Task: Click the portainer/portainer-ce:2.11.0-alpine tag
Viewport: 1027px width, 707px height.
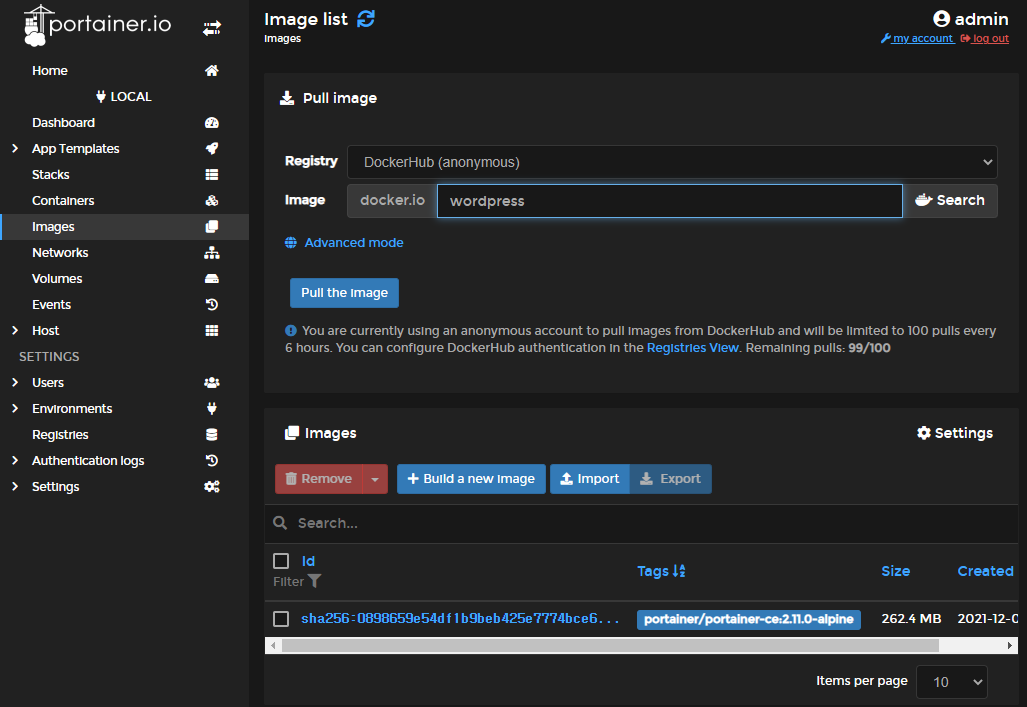Action: (749, 619)
